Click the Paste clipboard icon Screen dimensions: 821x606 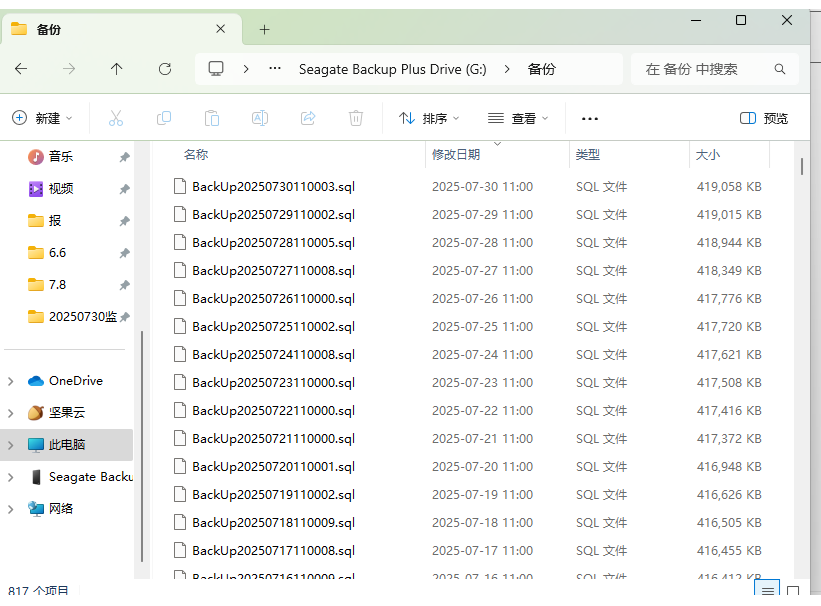(212, 118)
